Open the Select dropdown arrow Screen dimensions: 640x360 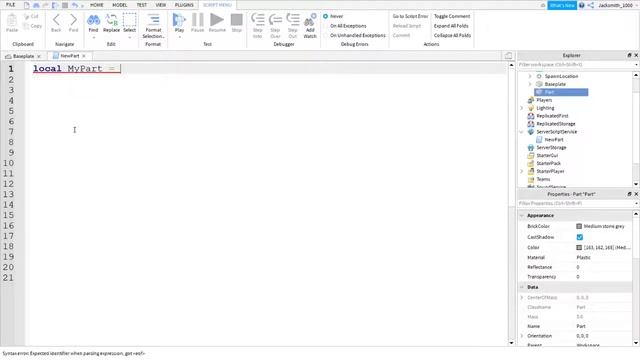point(129,38)
